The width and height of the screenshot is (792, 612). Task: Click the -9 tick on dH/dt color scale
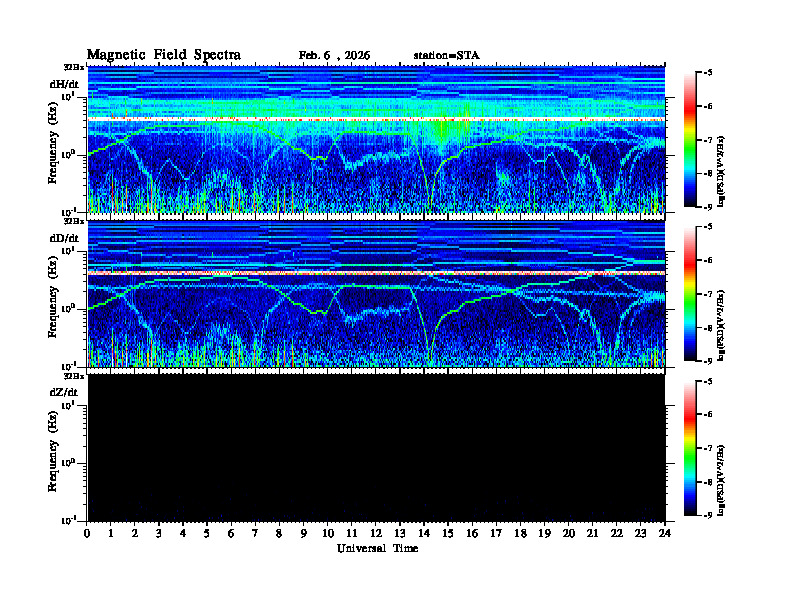coord(708,207)
